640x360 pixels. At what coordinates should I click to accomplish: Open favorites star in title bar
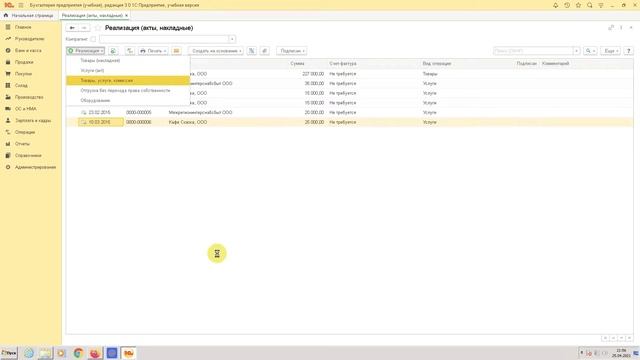point(578,5)
